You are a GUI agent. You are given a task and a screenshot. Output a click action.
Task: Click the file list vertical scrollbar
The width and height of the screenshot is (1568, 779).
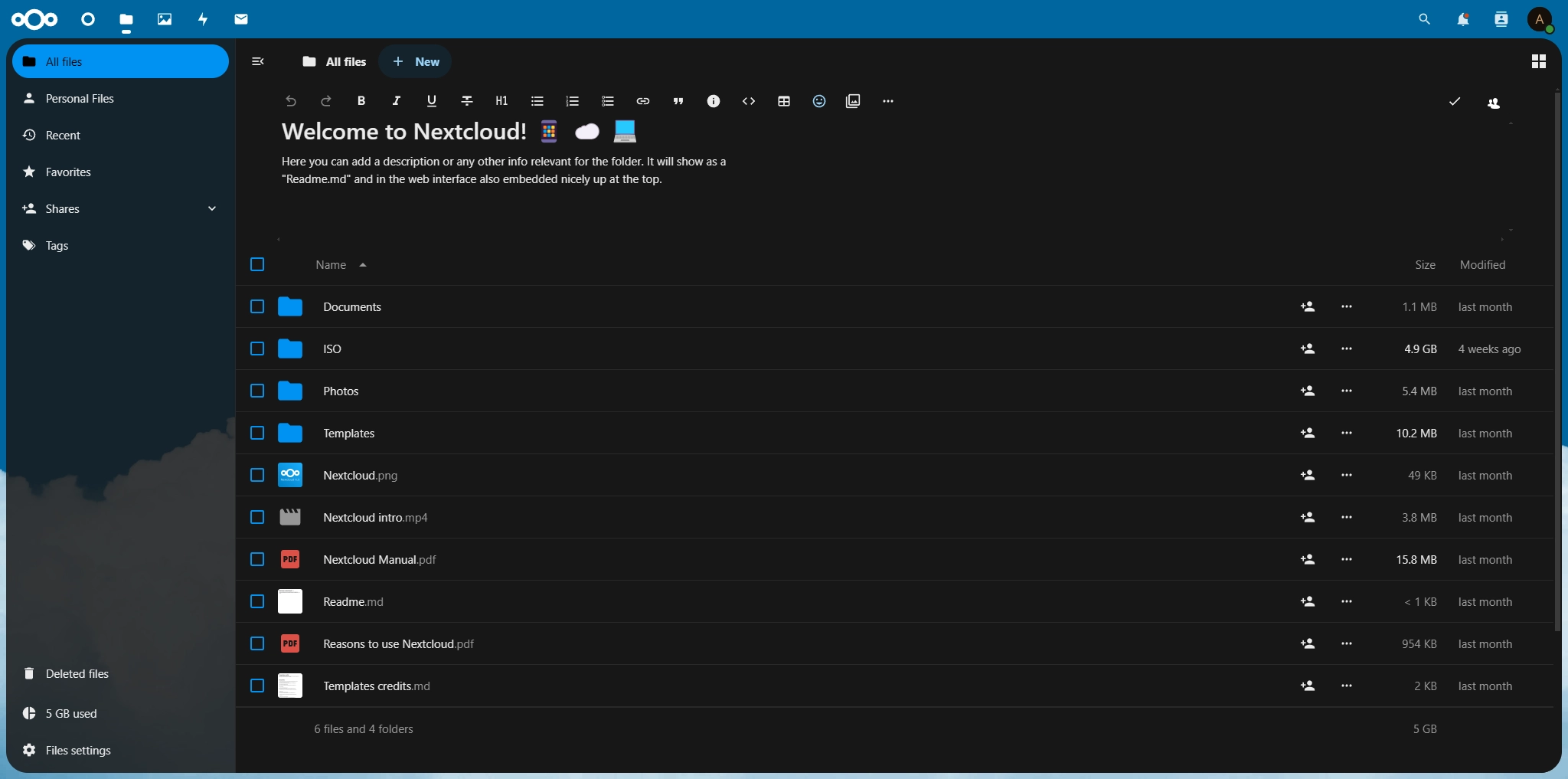tap(1557, 360)
